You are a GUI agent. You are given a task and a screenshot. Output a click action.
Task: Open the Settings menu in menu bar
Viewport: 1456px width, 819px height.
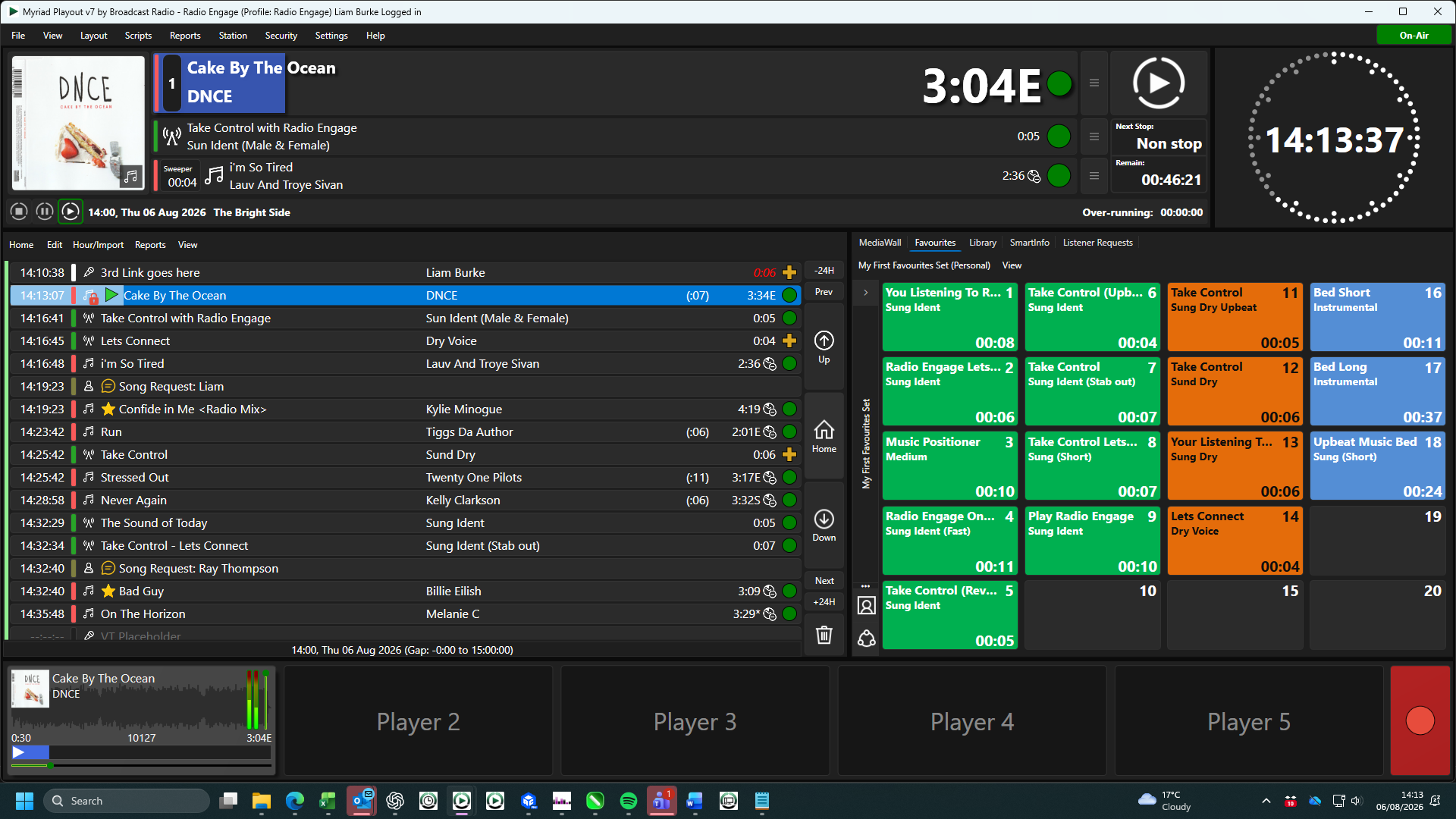(x=331, y=36)
